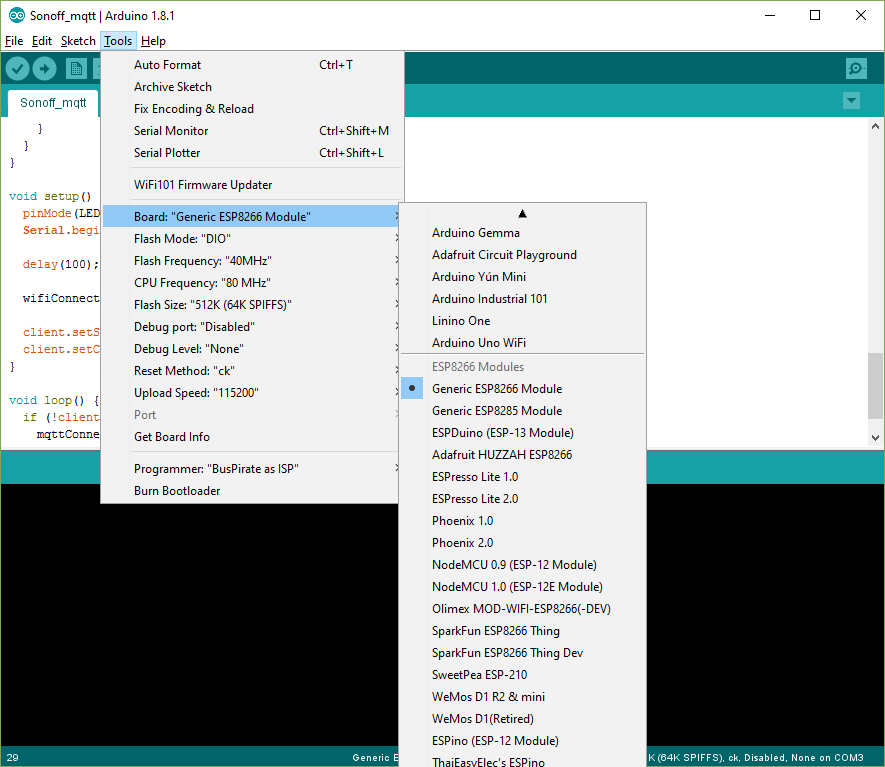Screen dimensions: 885x767
Task: Expand Flash Size "512K (64K SPIFFS)" submenu
Action: point(252,305)
